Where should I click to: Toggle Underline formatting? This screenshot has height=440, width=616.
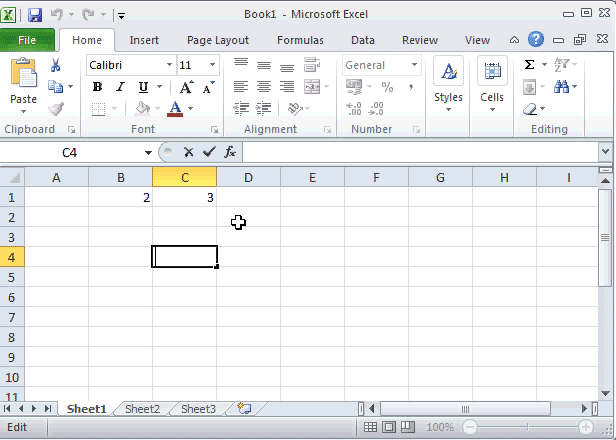coord(143,87)
